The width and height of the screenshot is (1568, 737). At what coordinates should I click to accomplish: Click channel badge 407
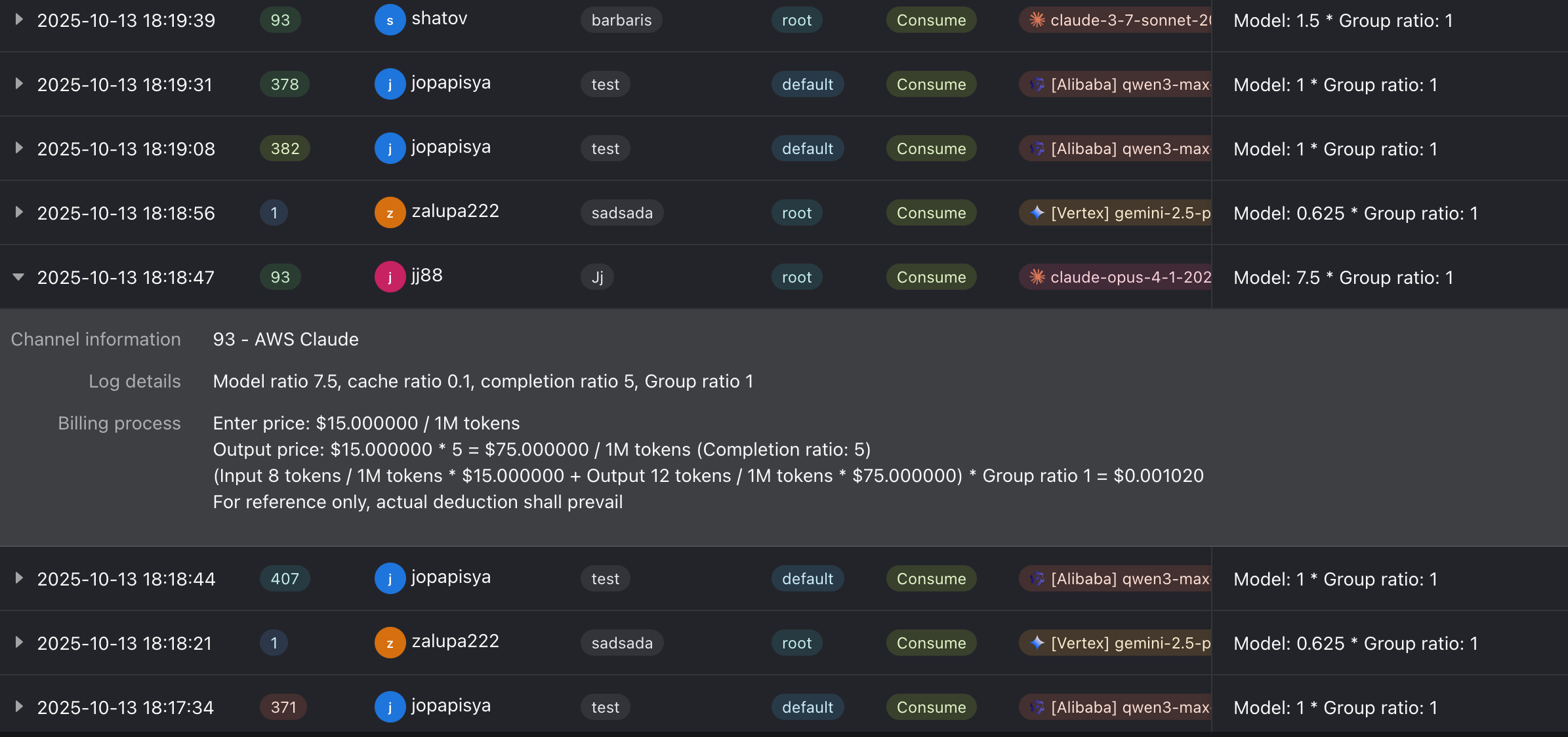[284, 579]
